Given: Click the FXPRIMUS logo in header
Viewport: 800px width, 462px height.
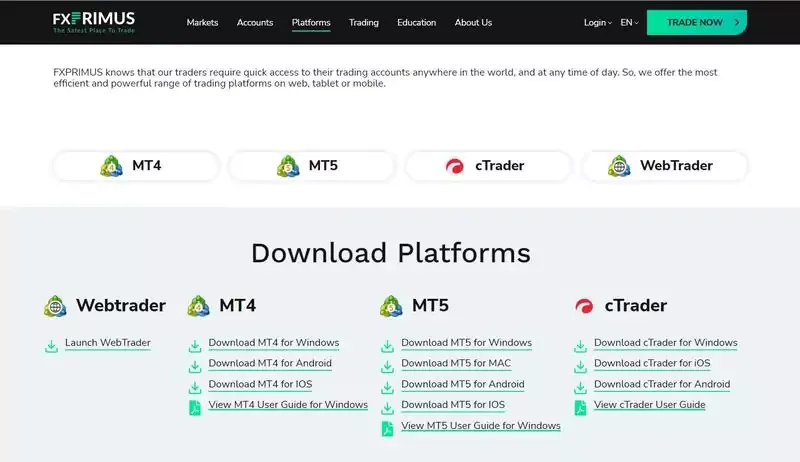Looking at the screenshot, I should coord(94,22).
